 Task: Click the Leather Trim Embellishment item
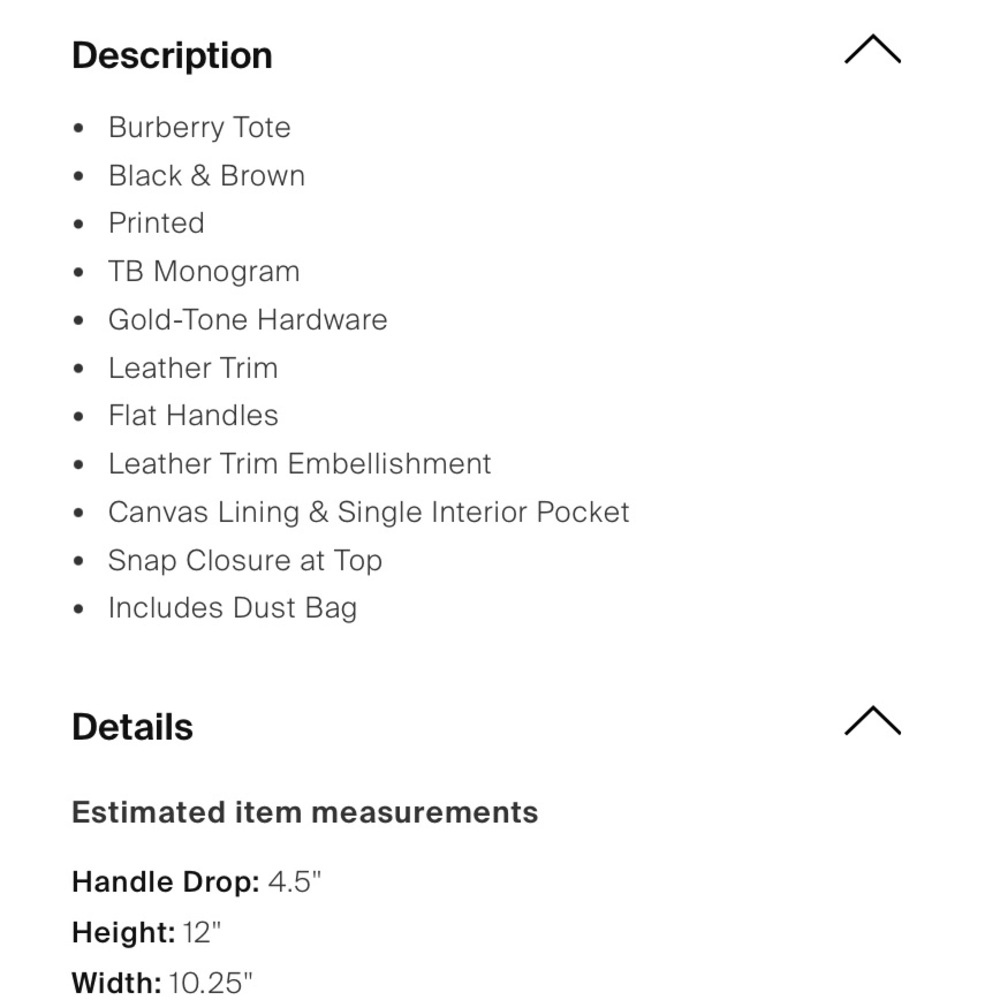click(300, 464)
